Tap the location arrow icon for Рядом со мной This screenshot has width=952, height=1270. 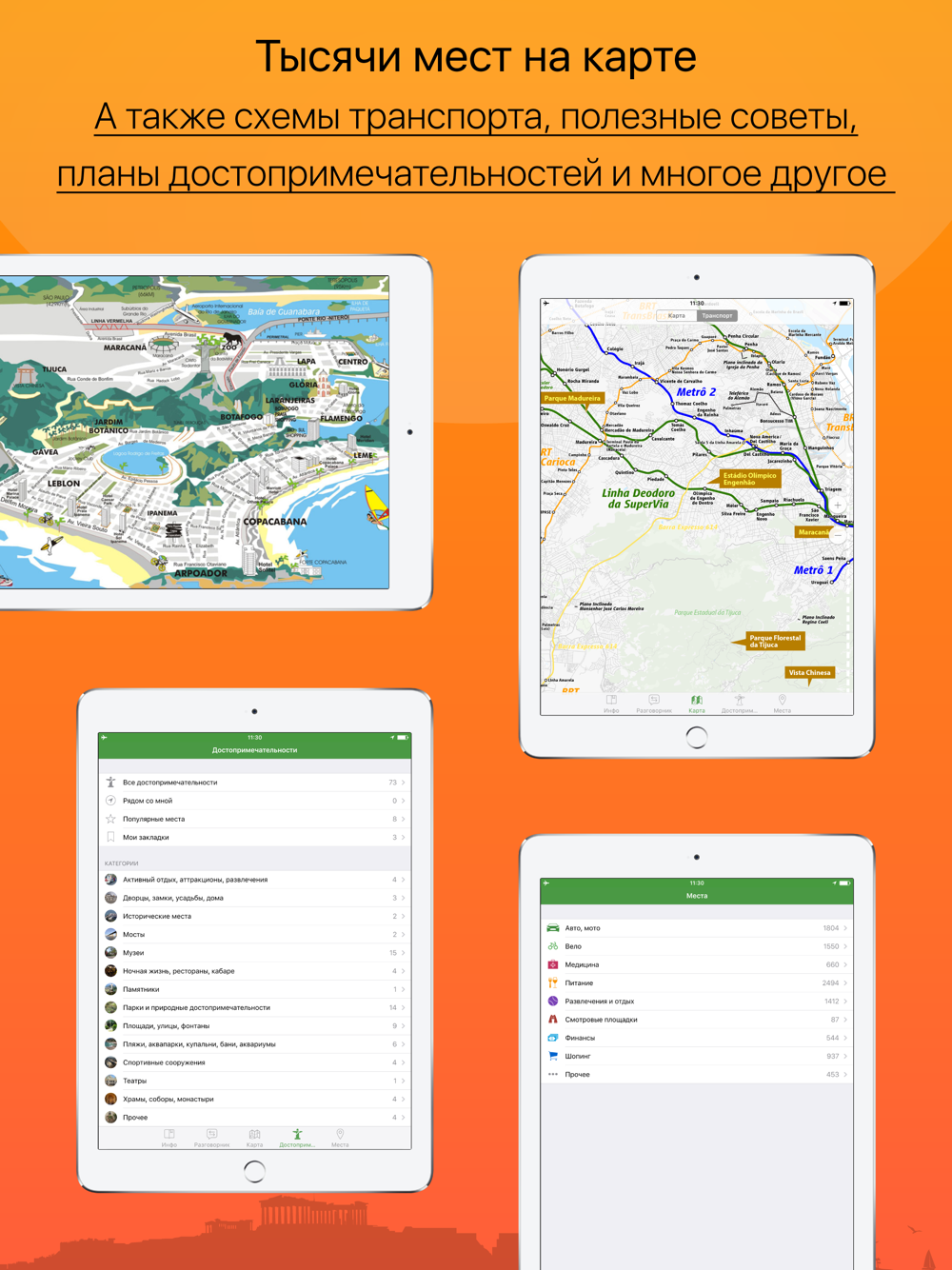point(110,801)
